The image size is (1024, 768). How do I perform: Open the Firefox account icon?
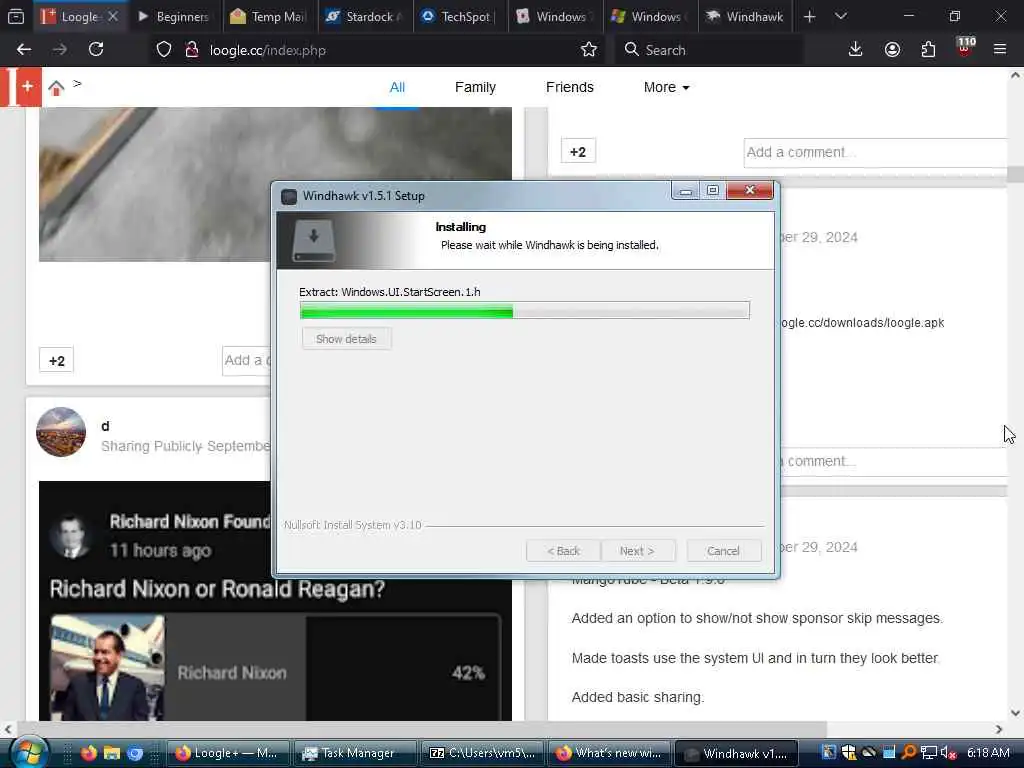tap(892, 50)
